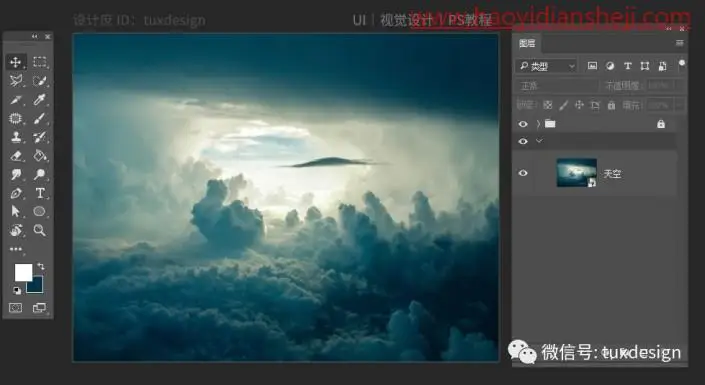Select the Pen tool
The height and width of the screenshot is (385, 705).
pos(16,193)
